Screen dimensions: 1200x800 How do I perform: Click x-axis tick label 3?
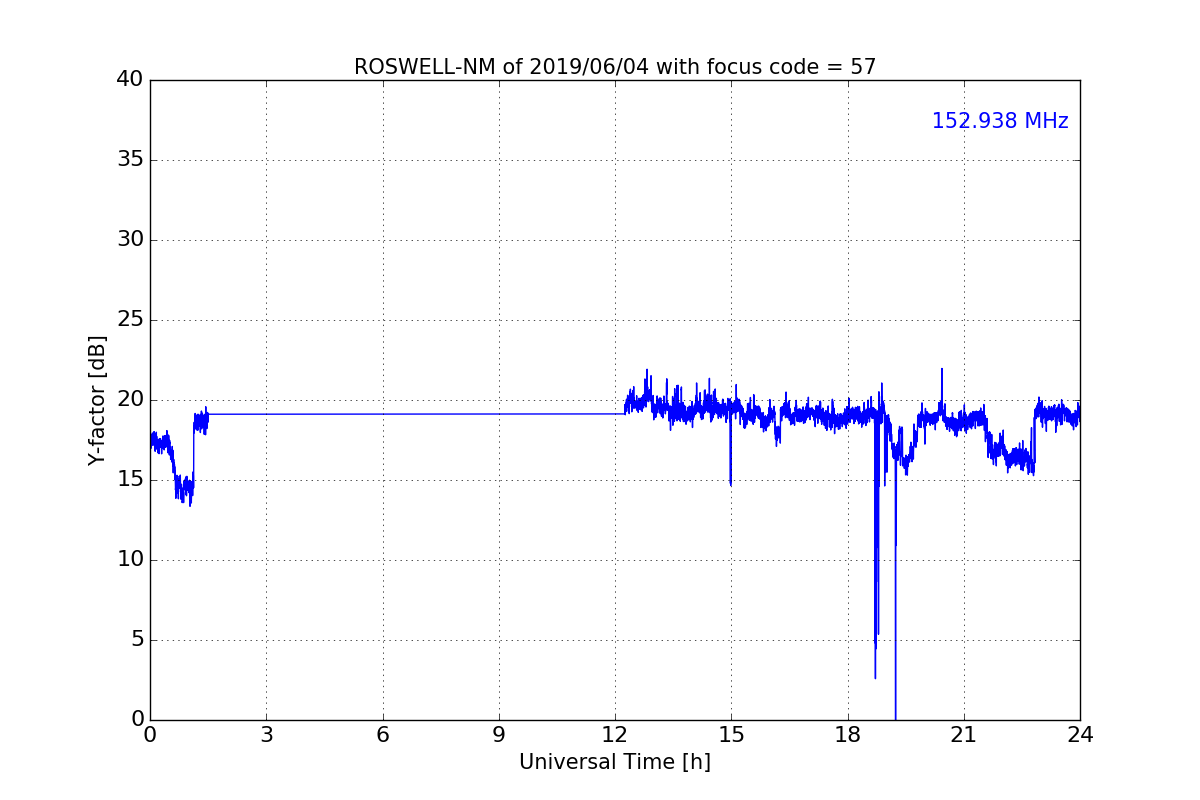(x=266, y=735)
